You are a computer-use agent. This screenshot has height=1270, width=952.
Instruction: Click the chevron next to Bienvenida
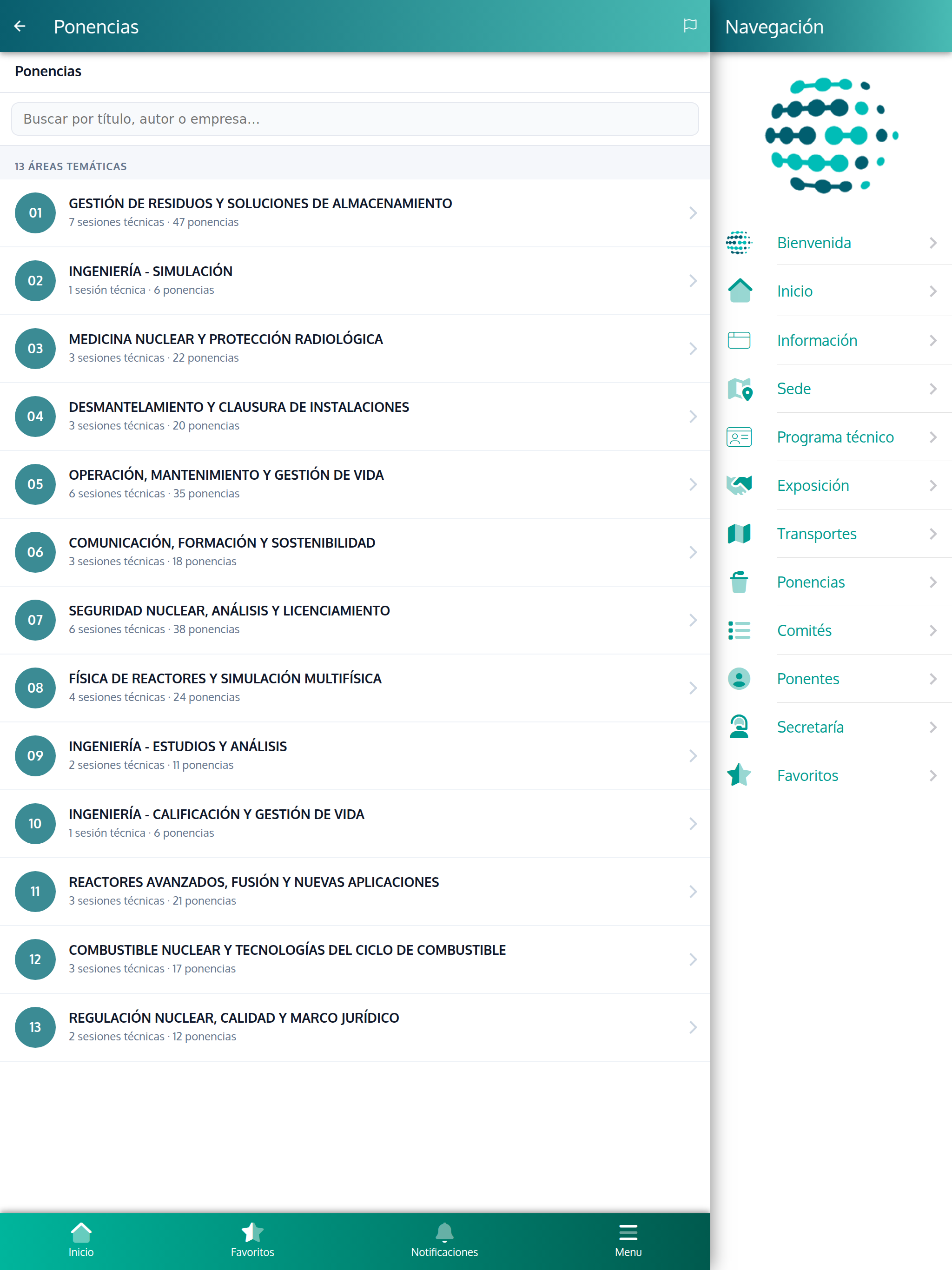pyautogui.click(x=933, y=243)
